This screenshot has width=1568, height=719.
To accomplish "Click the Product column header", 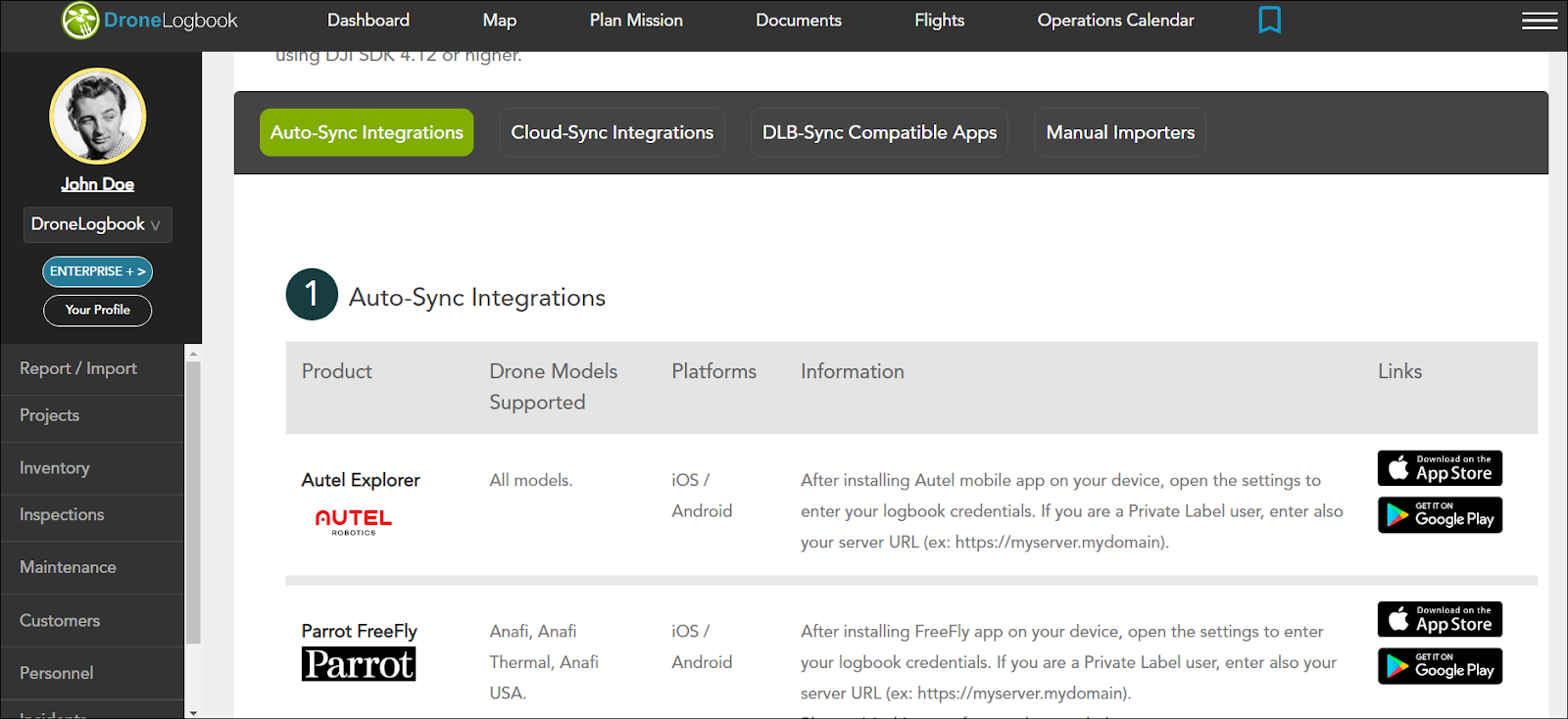I will pos(336,371).
